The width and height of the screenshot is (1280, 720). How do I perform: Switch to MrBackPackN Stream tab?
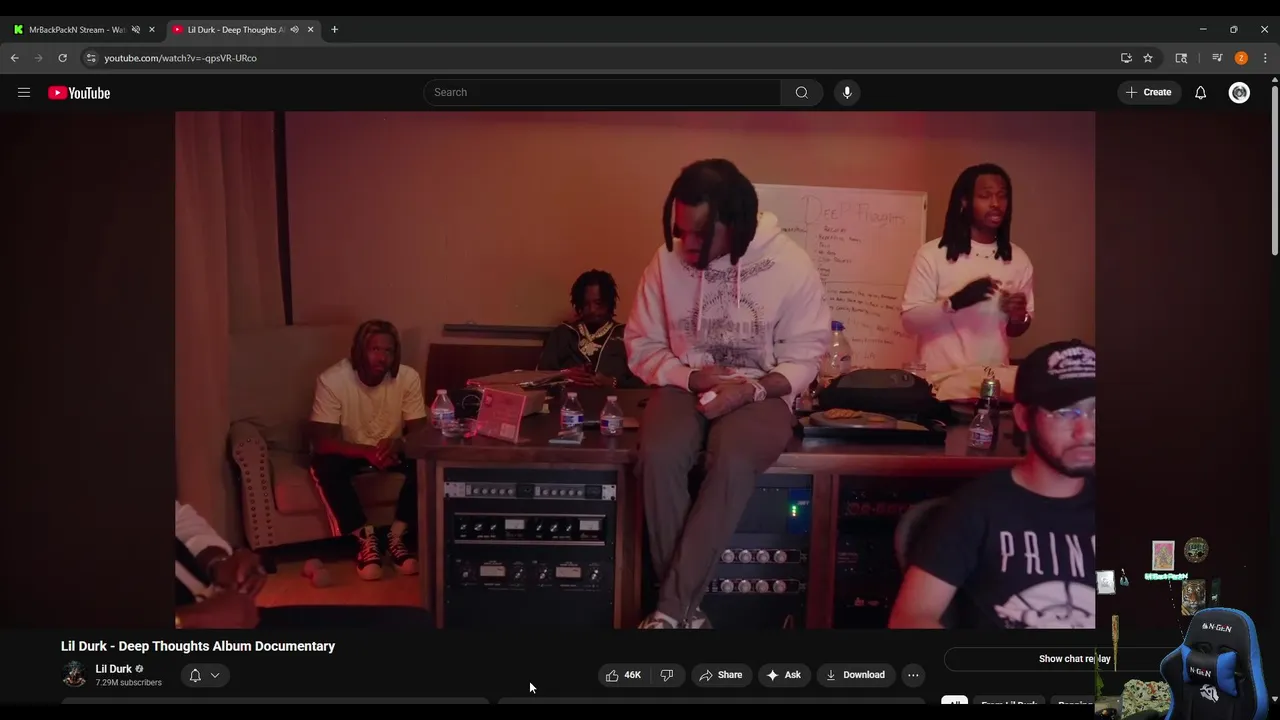77,30
